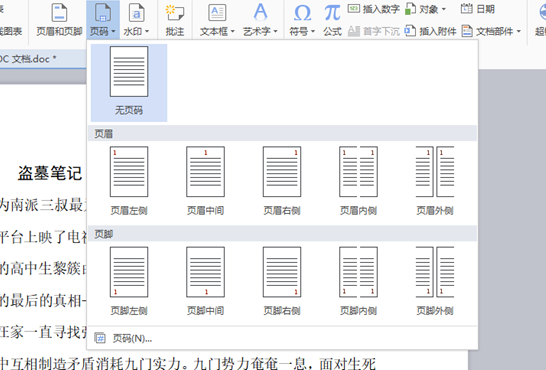Screen dimensions: 546x370
Task: Open the 页码 page number dropdown
Action: pyautogui.click(x=103, y=20)
